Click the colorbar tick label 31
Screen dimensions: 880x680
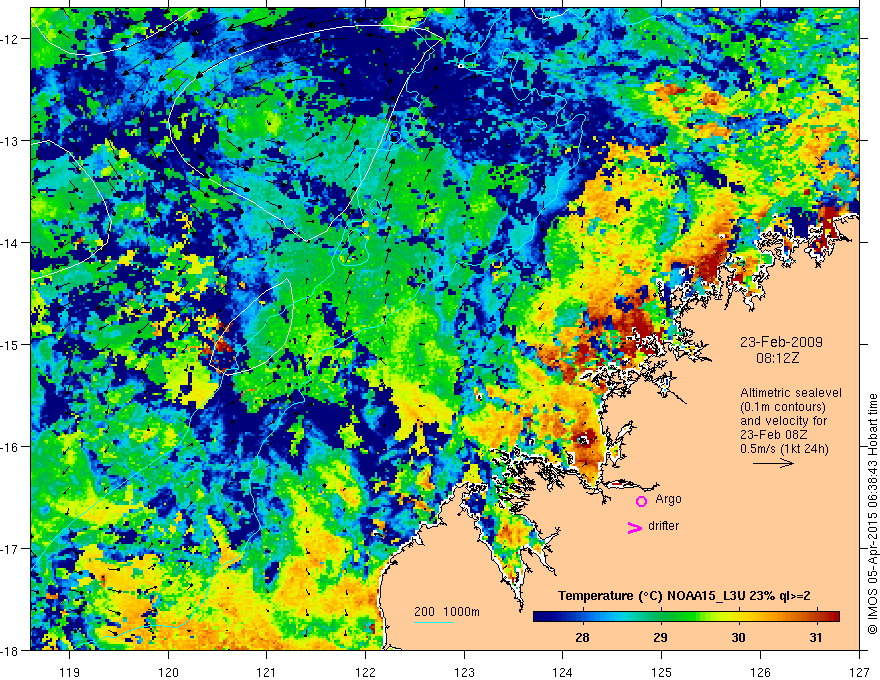816,637
